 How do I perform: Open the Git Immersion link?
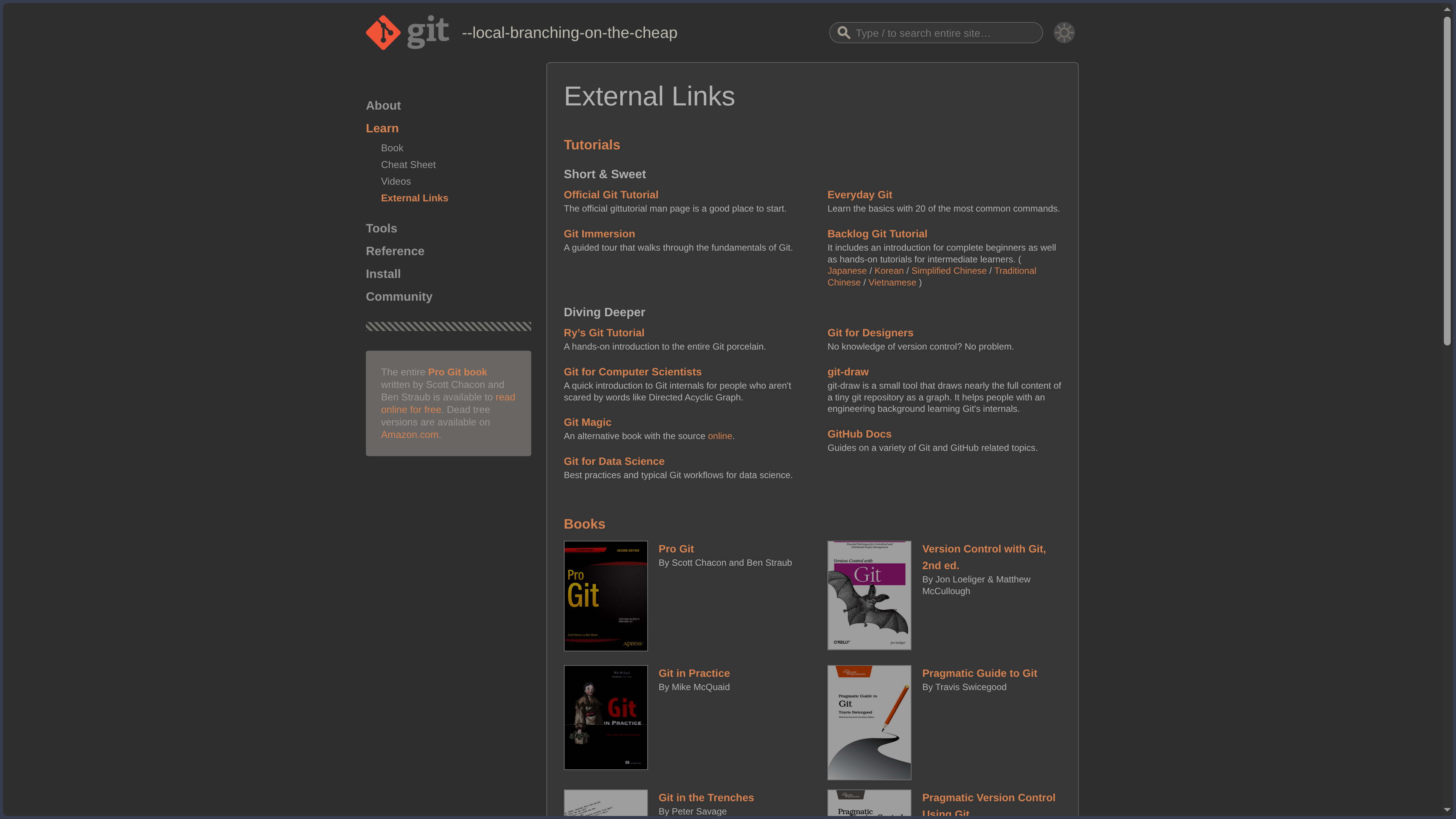(x=599, y=234)
